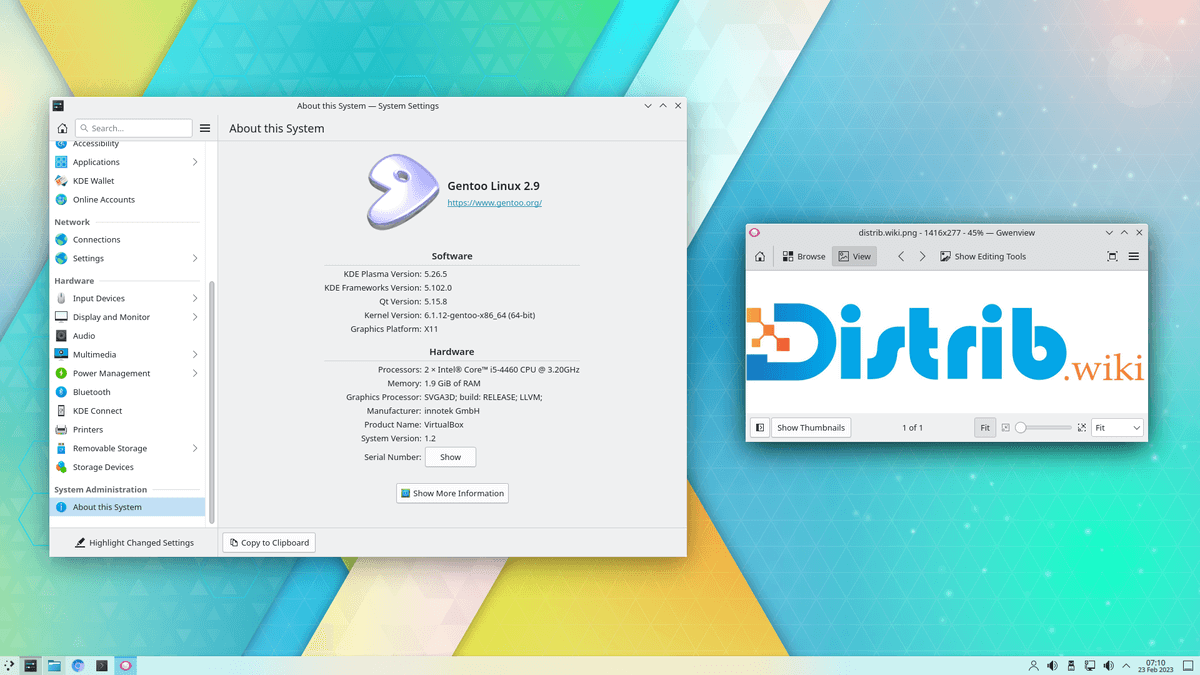This screenshot has height=675, width=1200.
Task: Select About this System in sidebar
Action: (x=128, y=507)
